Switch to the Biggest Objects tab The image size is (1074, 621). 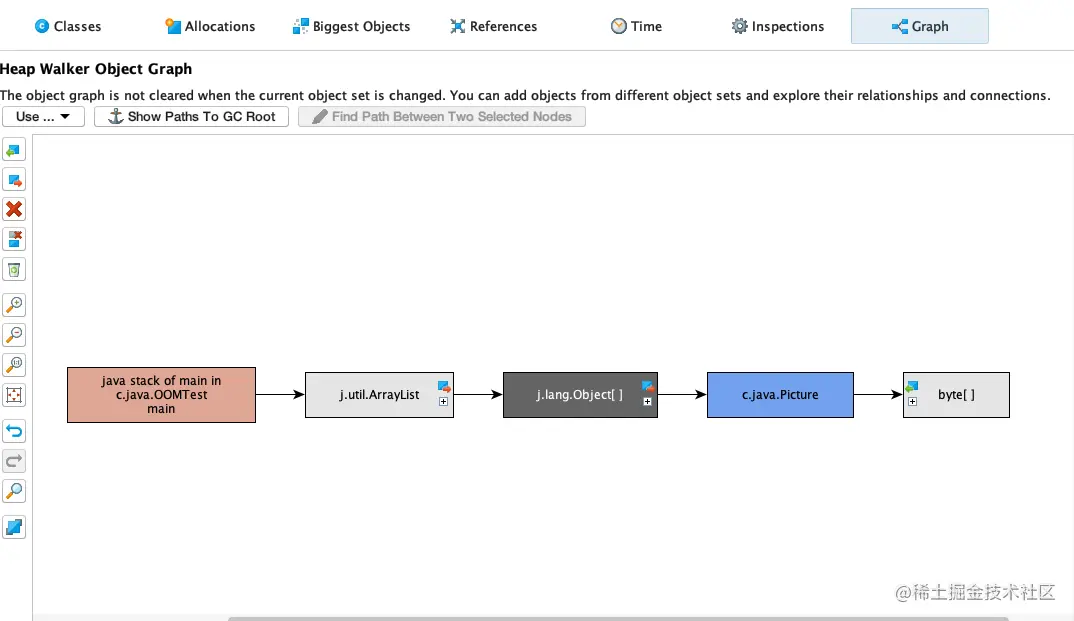point(351,26)
